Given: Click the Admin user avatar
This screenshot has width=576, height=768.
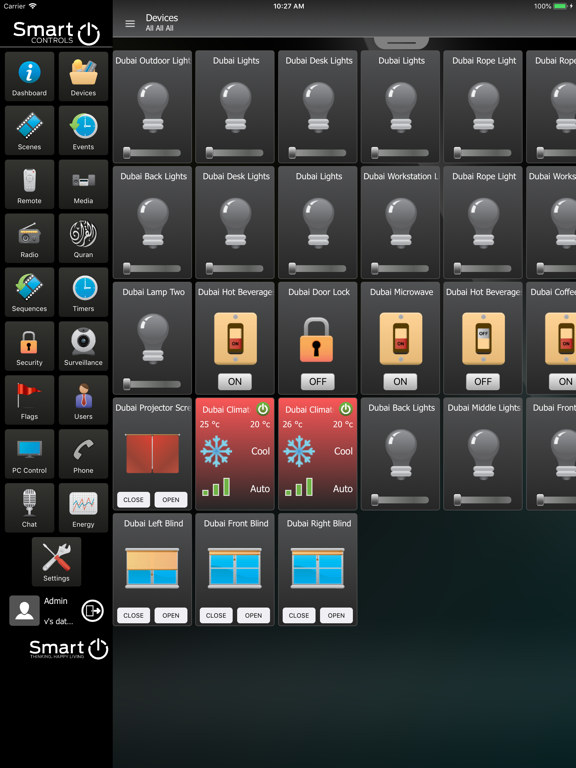Looking at the screenshot, I should coord(24,610).
